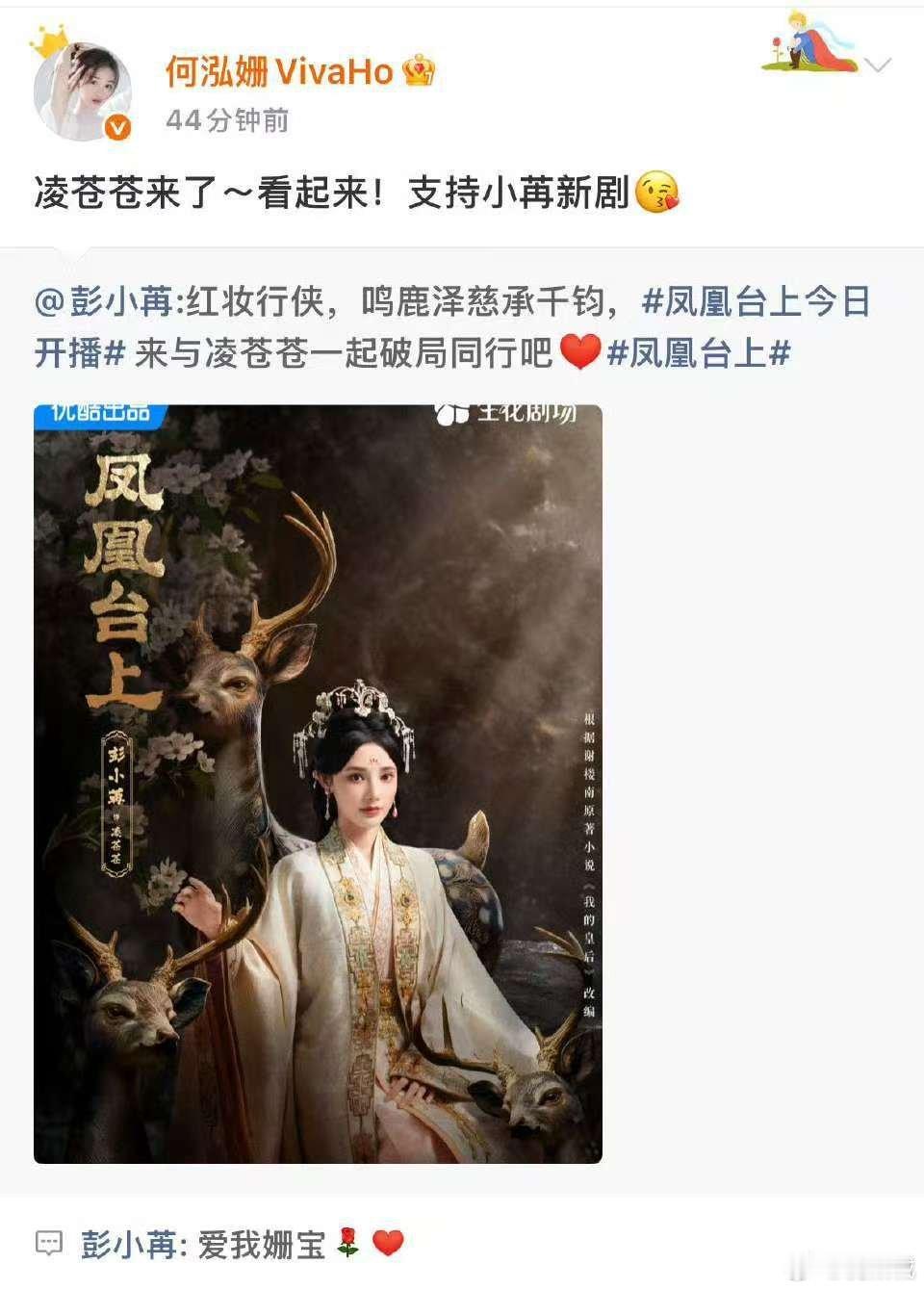Click the comment bubble icon
The width and height of the screenshot is (924, 1290).
tap(49, 1243)
